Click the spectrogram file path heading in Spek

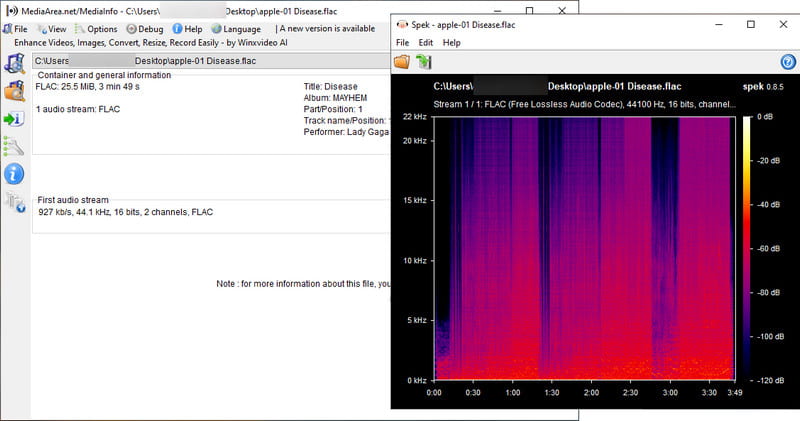pyautogui.click(x=557, y=87)
